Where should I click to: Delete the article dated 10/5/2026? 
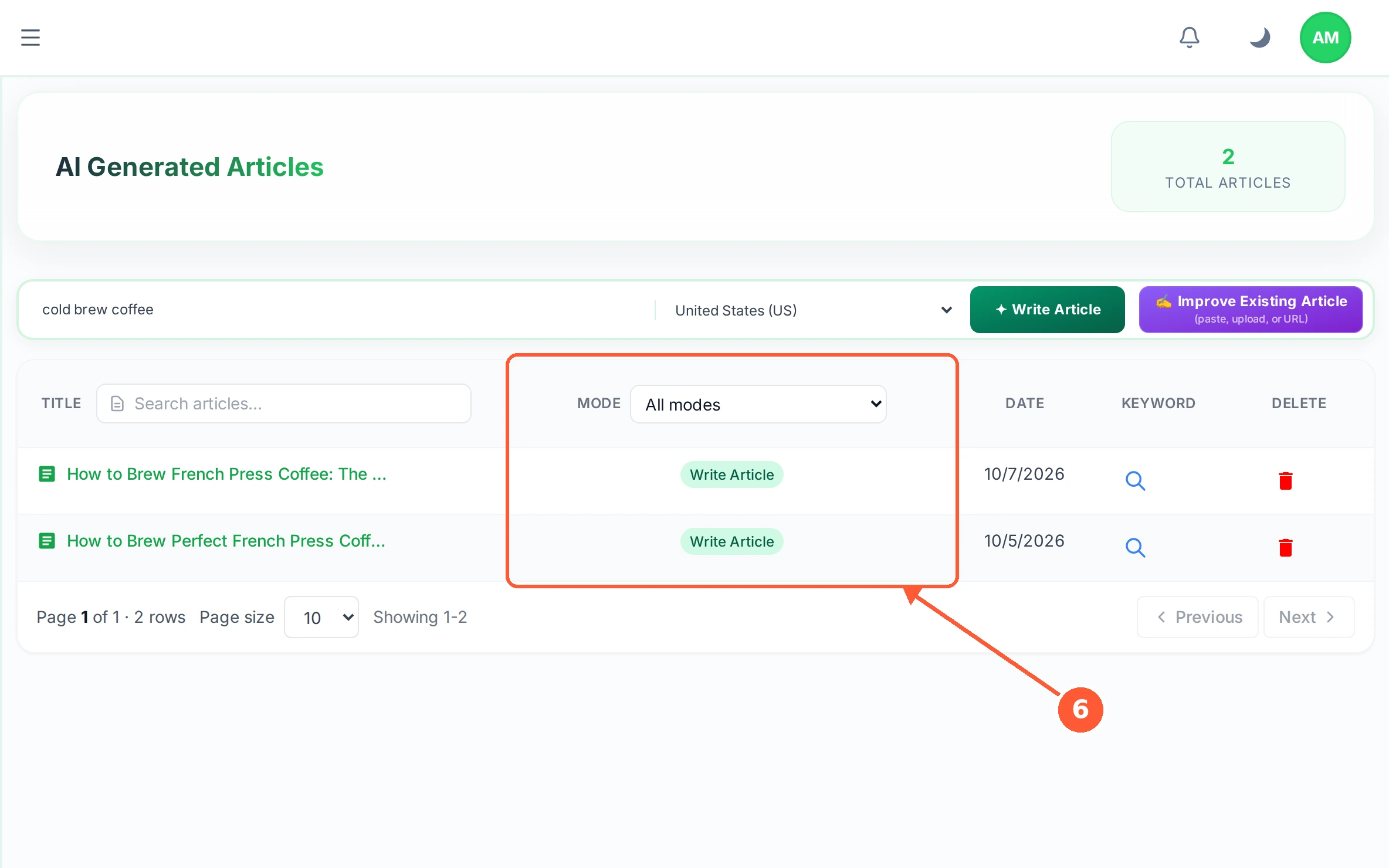1285,548
